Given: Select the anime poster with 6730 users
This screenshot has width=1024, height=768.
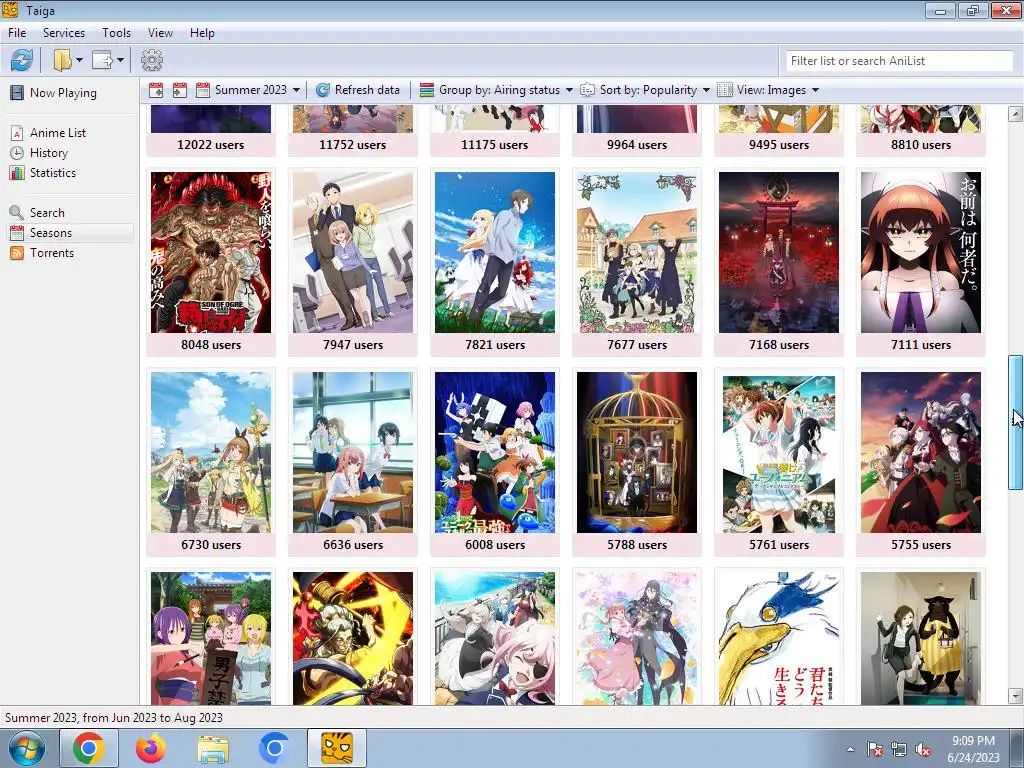Looking at the screenshot, I should 211,453.
